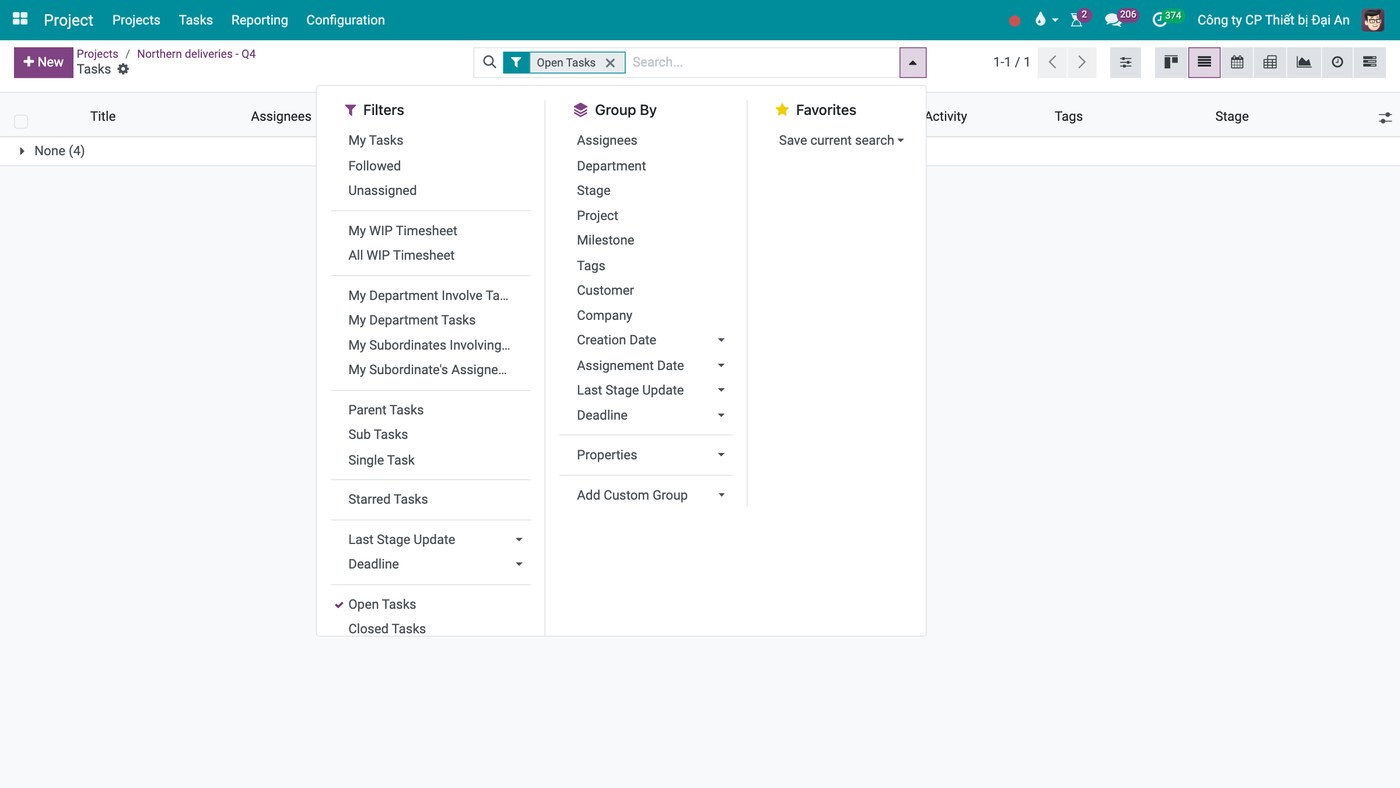Open the Save current search dropdown

click(x=841, y=140)
